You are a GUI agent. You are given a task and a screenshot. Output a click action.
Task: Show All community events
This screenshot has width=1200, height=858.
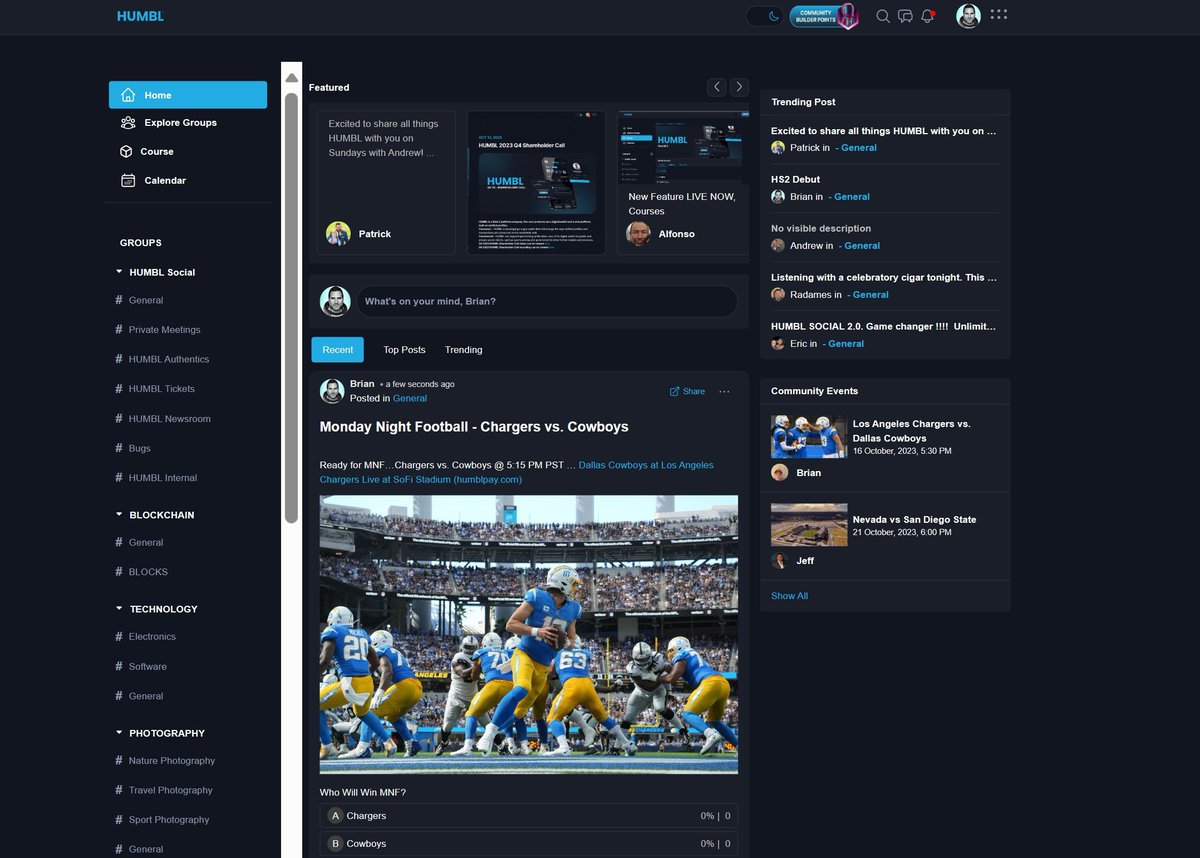coord(789,595)
